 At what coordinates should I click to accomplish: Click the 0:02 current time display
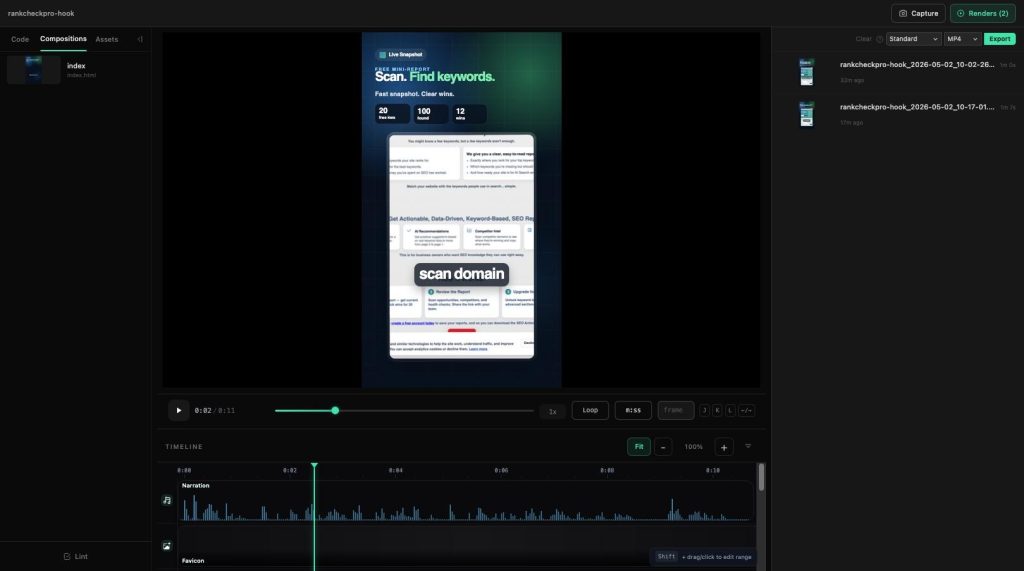point(202,411)
